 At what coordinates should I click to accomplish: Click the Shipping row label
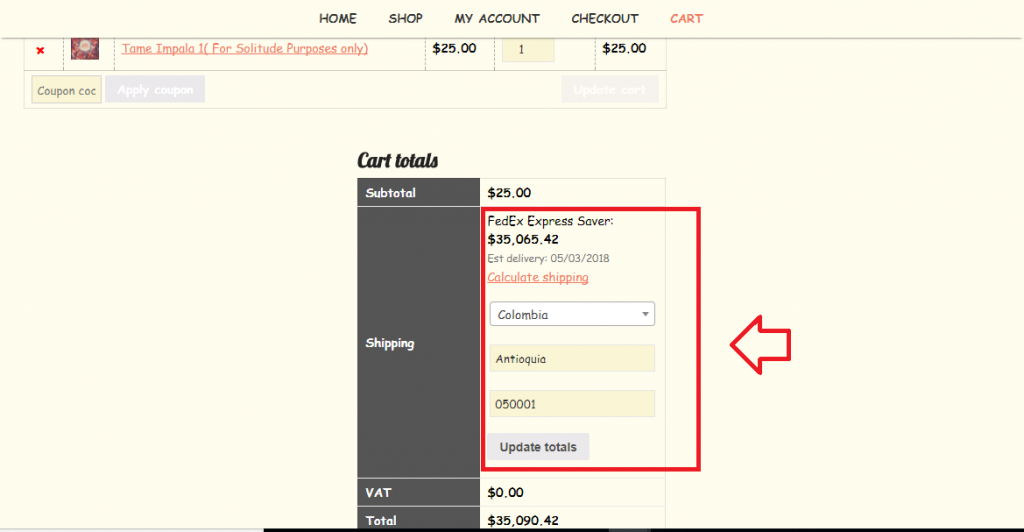click(390, 343)
